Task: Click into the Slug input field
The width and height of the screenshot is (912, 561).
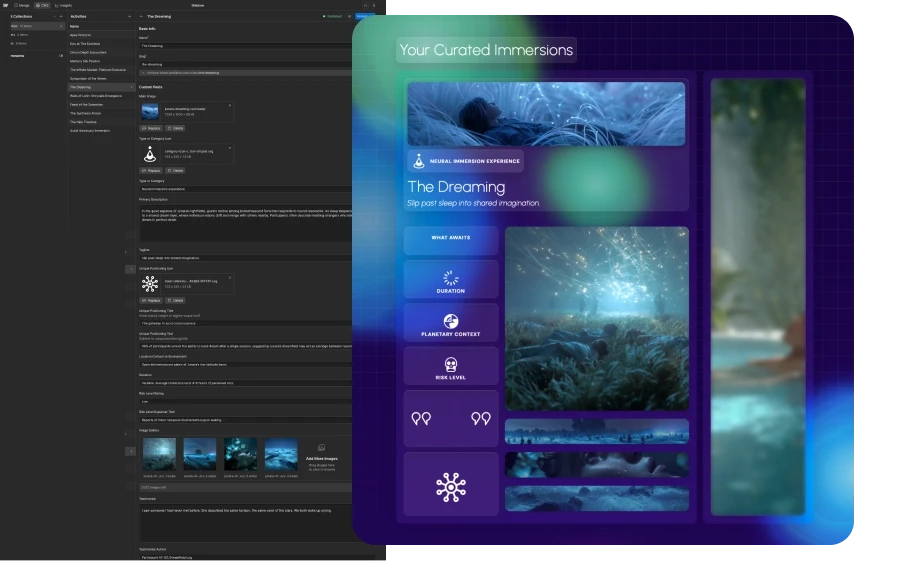Action: tap(245, 65)
